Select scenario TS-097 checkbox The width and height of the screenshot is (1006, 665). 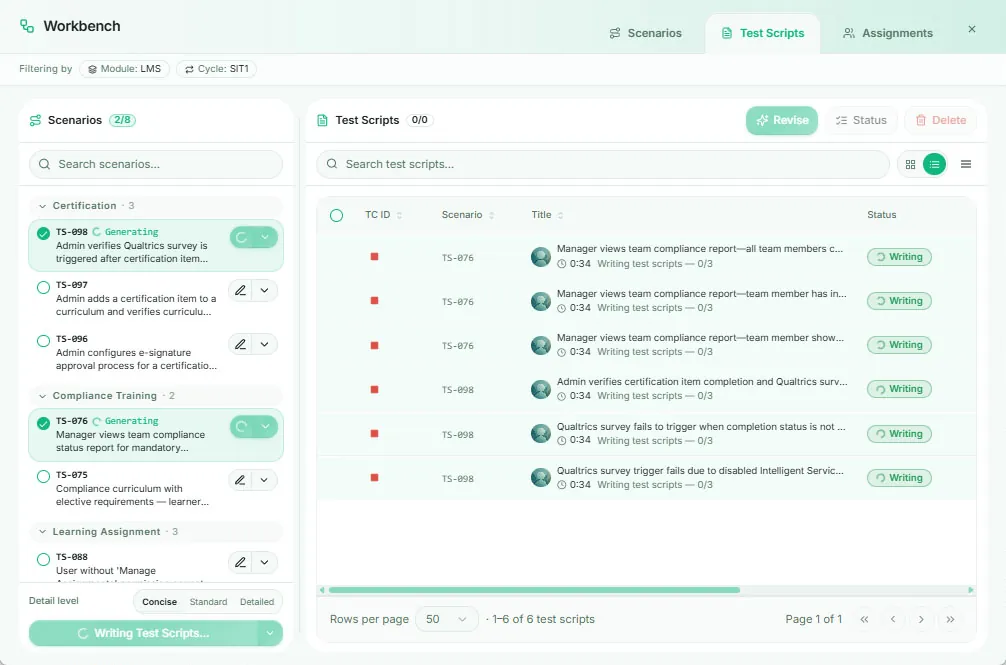tap(43, 287)
